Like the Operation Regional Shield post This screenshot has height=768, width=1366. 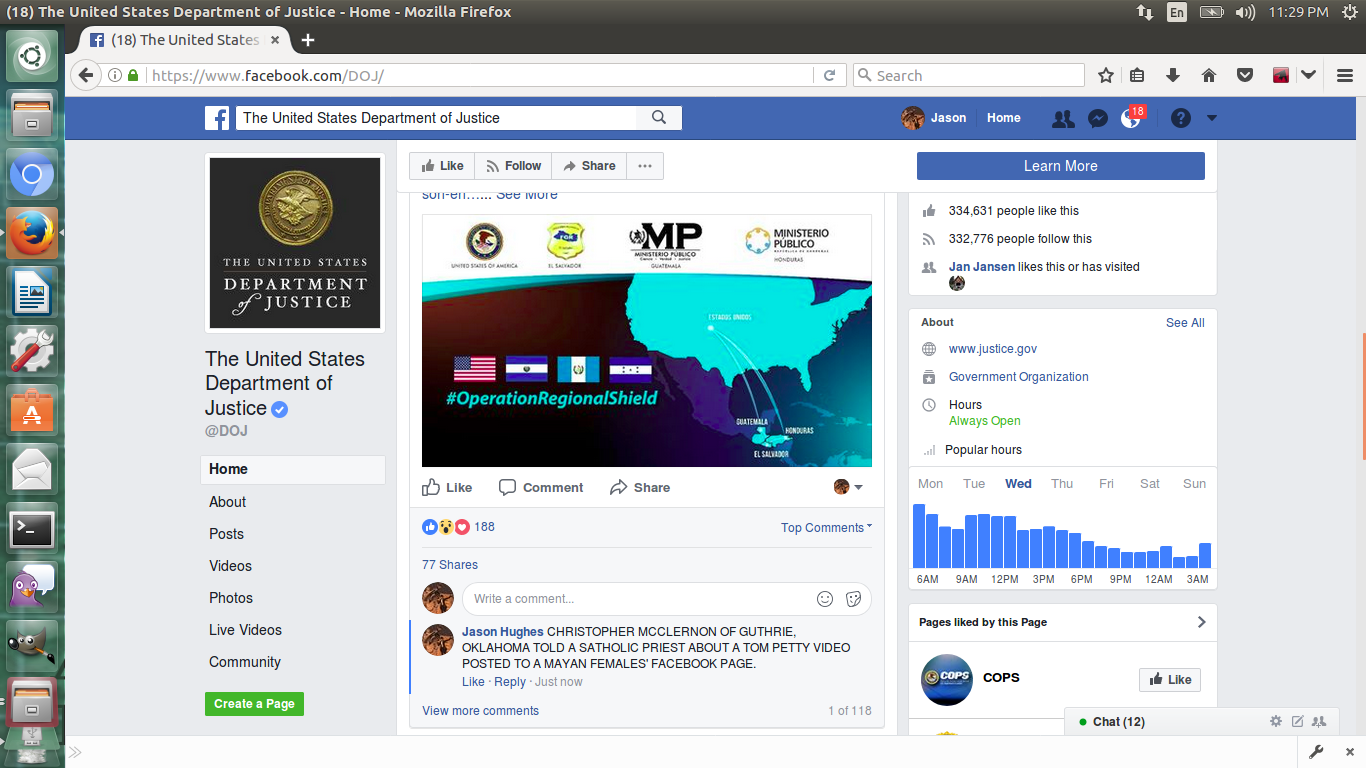coord(447,487)
